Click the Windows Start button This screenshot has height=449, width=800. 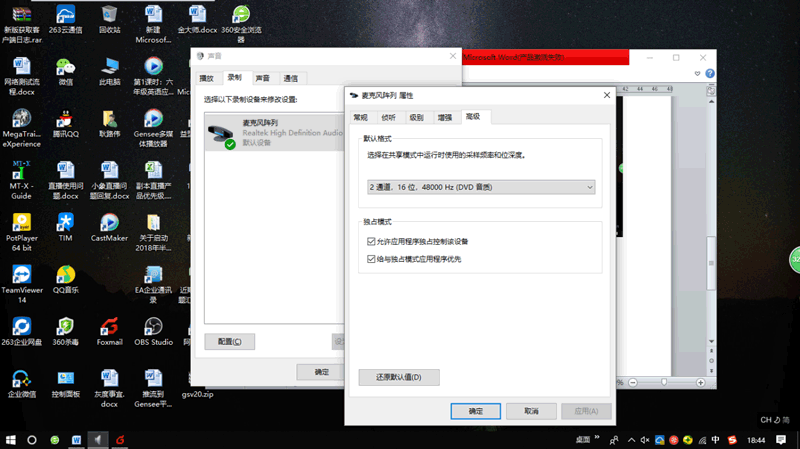point(11,439)
